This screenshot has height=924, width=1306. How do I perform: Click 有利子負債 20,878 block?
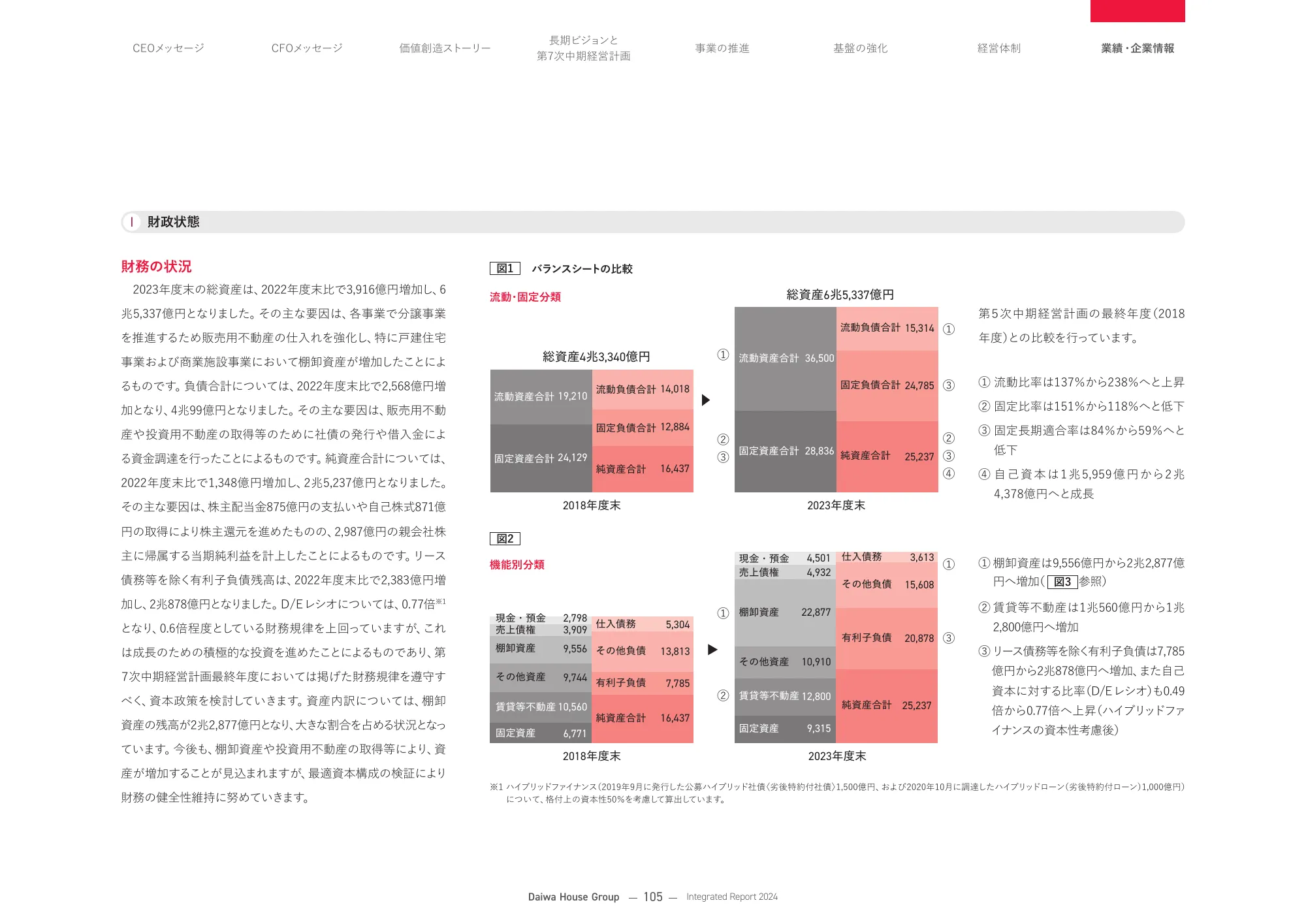click(887, 639)
